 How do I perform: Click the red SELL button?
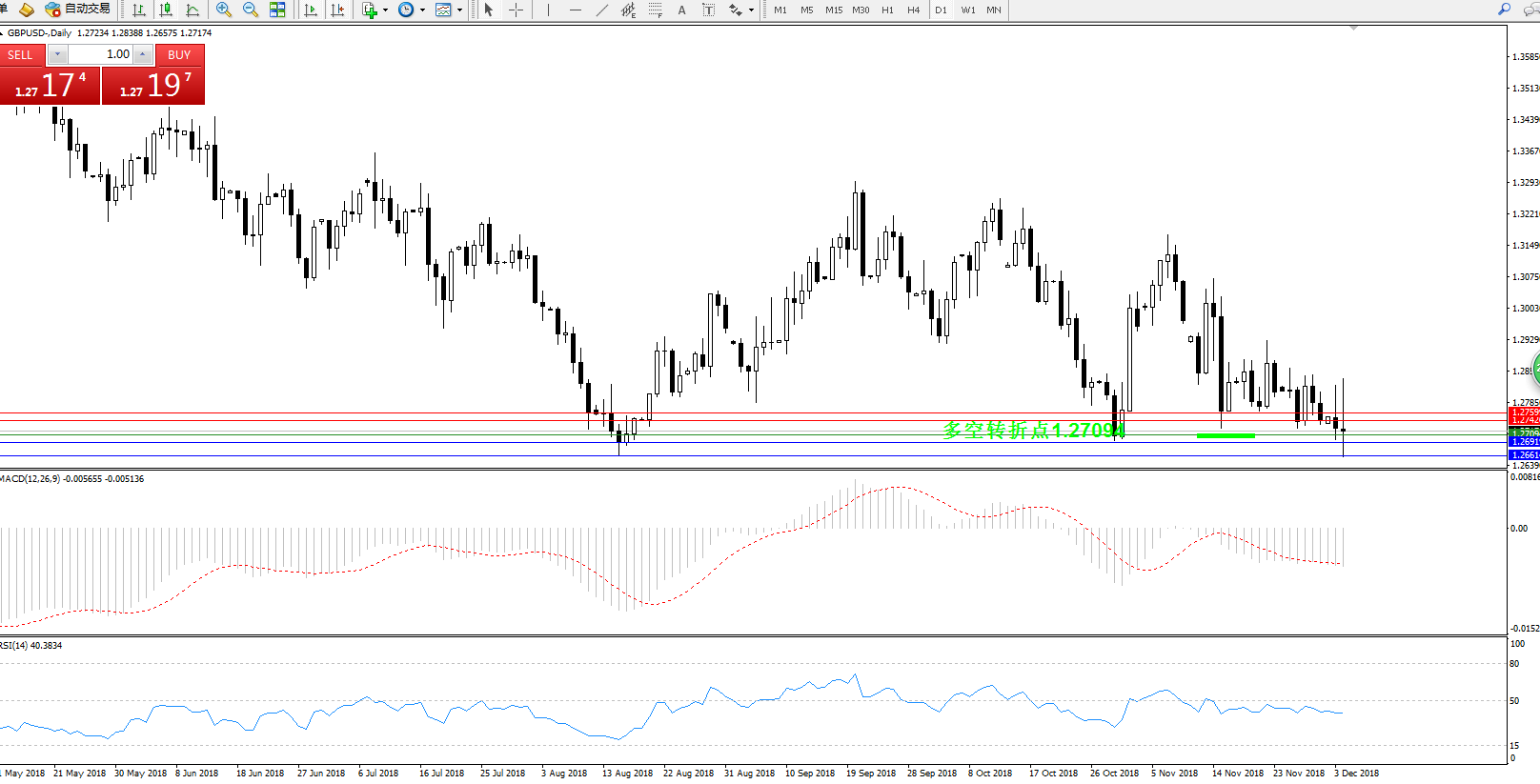point(20,54)
